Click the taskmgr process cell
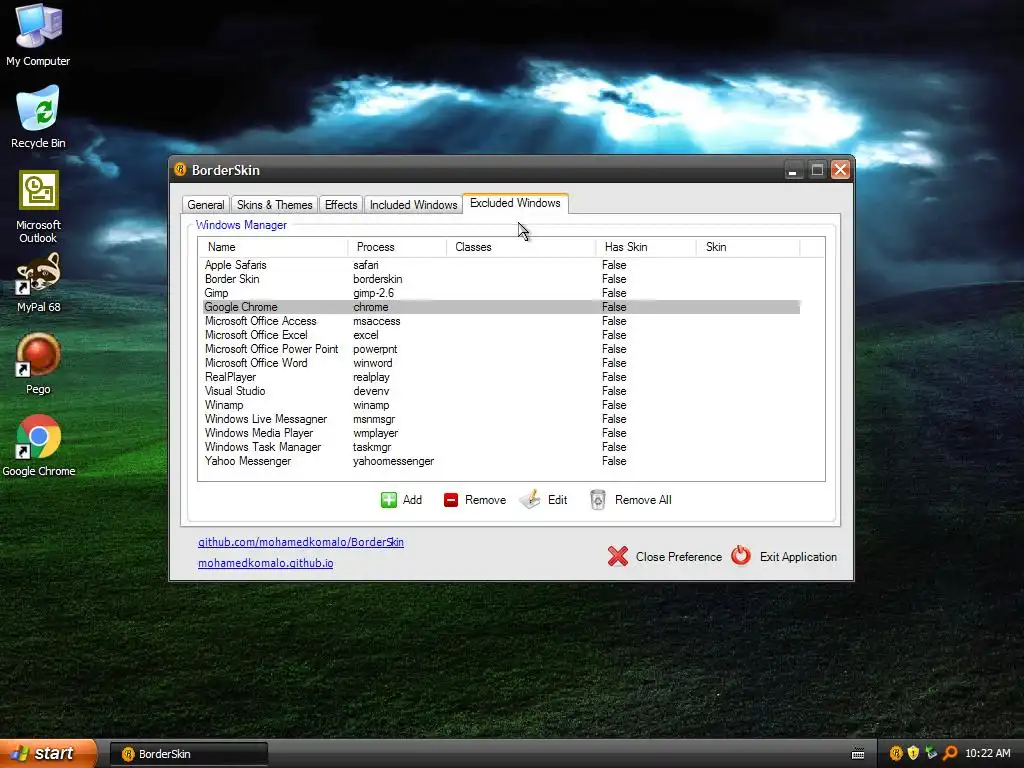1024x768 pixels. 372,447
